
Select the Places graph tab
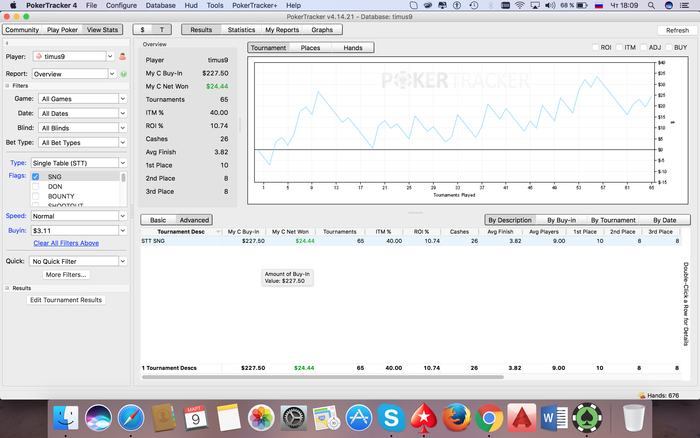pos(310,48)
